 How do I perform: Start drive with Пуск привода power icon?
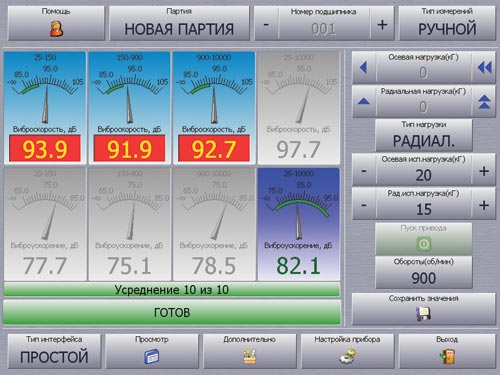[x=424, y=244]
